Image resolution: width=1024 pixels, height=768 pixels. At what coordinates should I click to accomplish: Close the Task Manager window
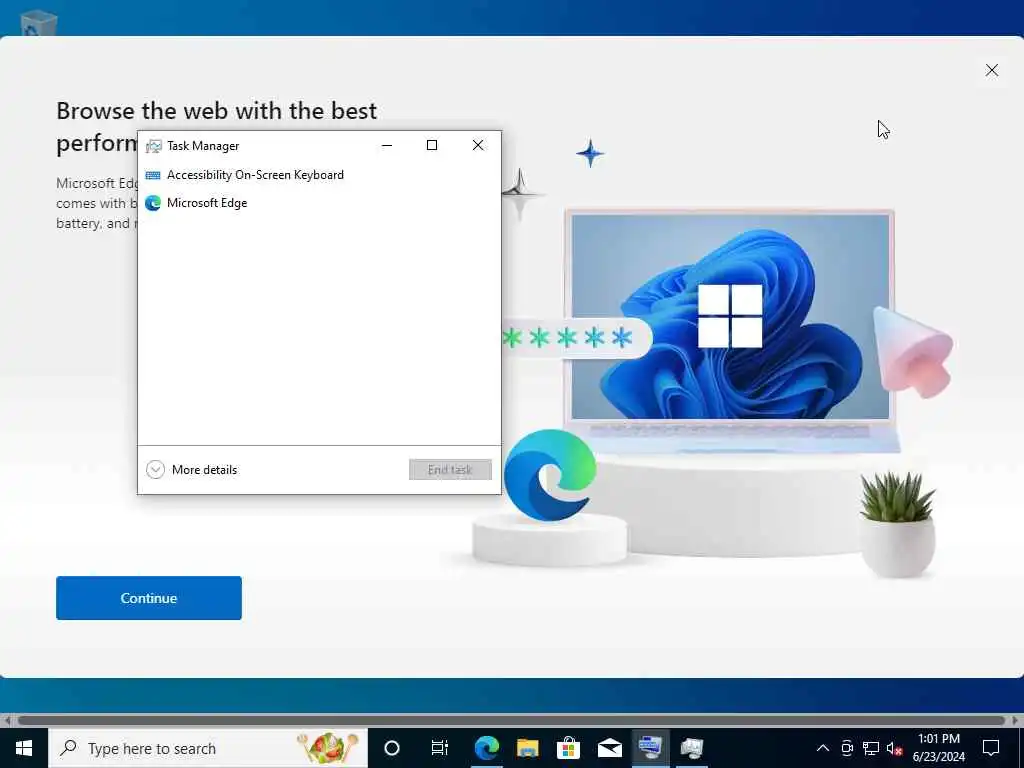(478, 146)
